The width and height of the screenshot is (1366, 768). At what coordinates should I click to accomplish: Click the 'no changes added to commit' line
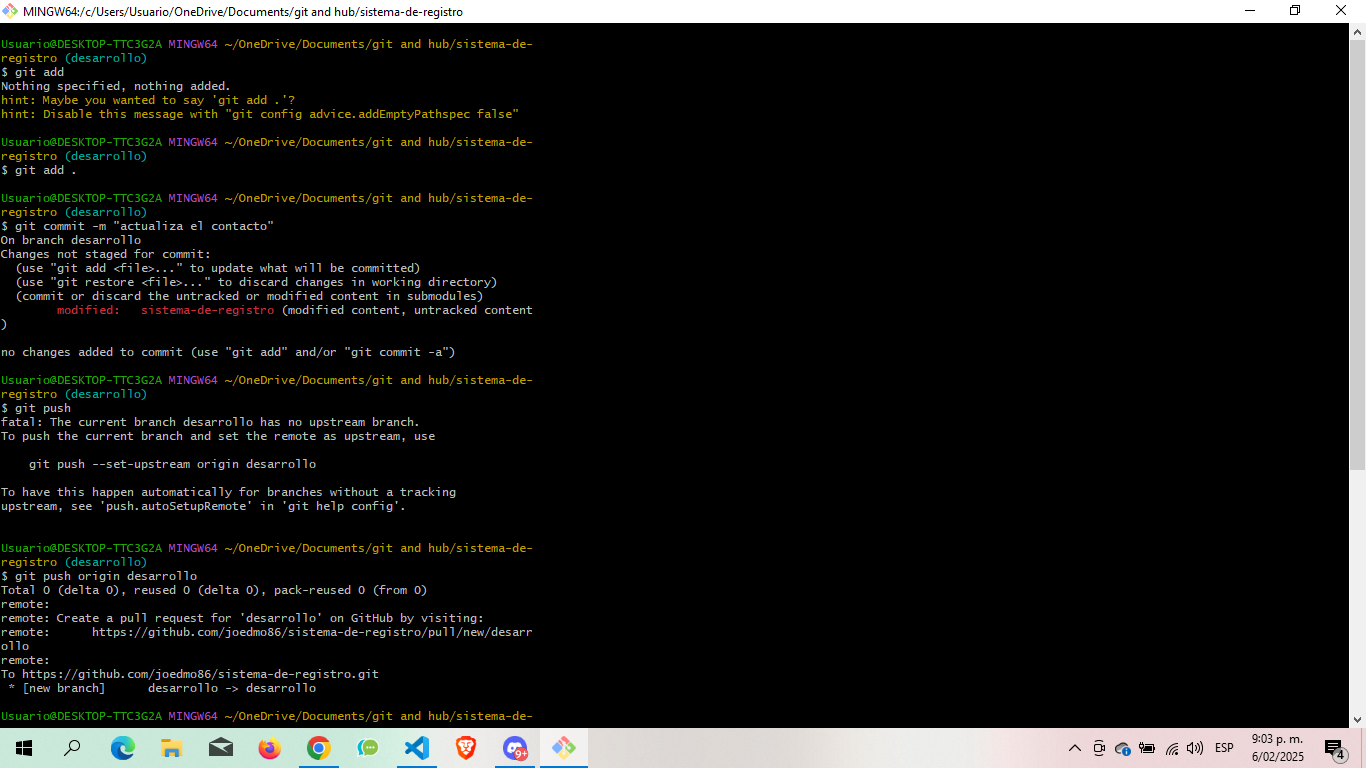click(228, 352)
